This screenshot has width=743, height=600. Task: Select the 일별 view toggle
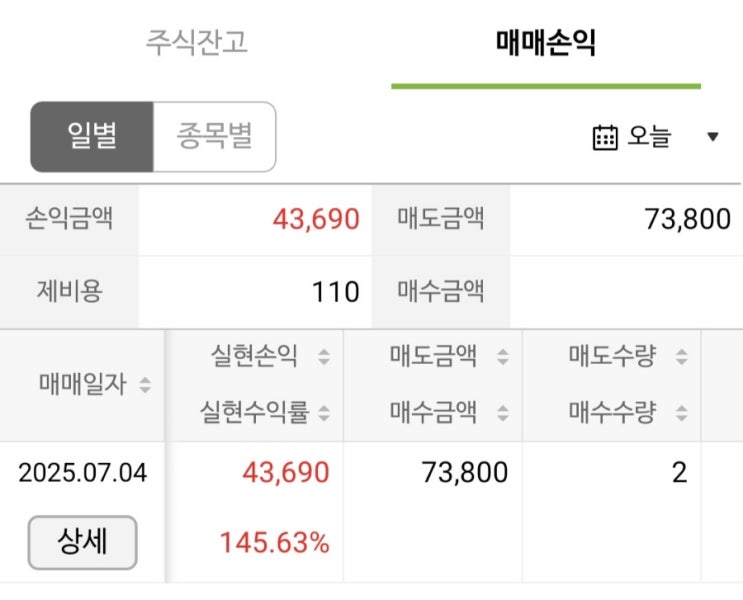tap(92, 136)
